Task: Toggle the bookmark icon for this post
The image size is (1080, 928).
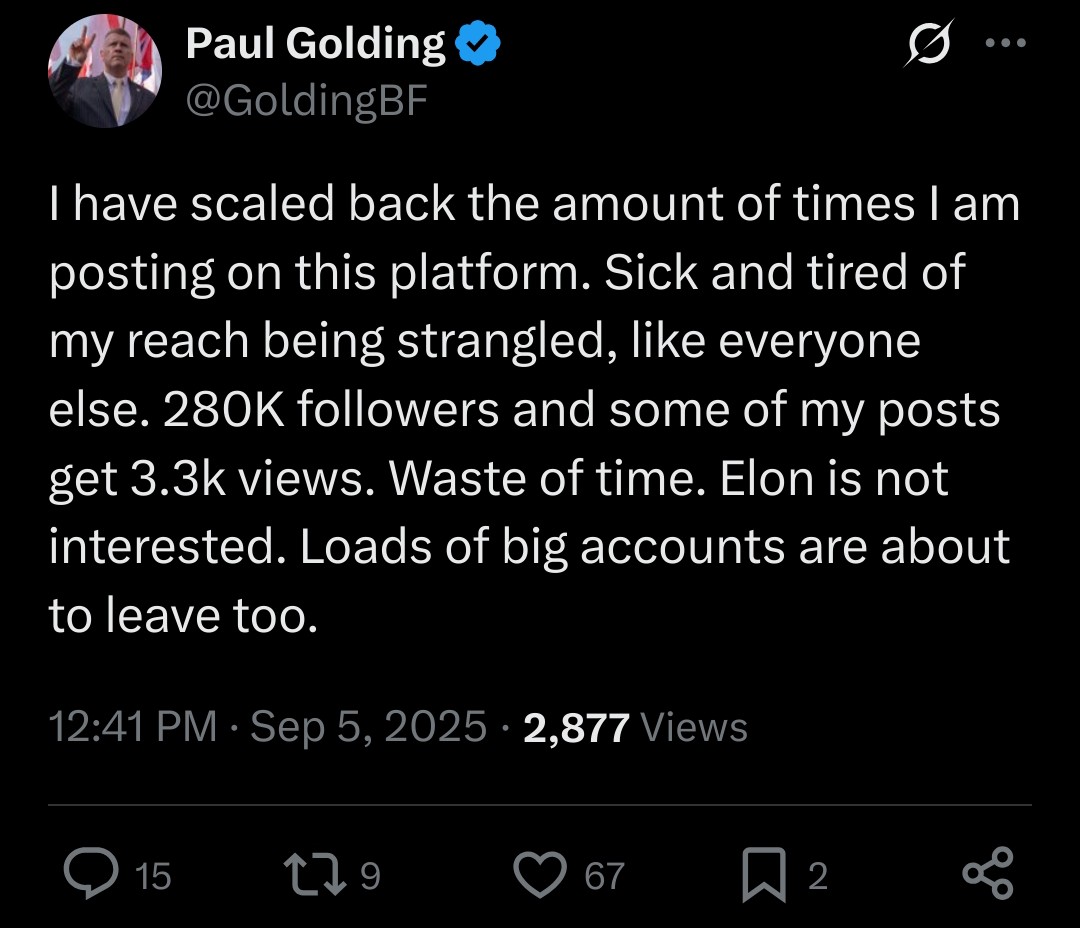Action: click(764, 875)
